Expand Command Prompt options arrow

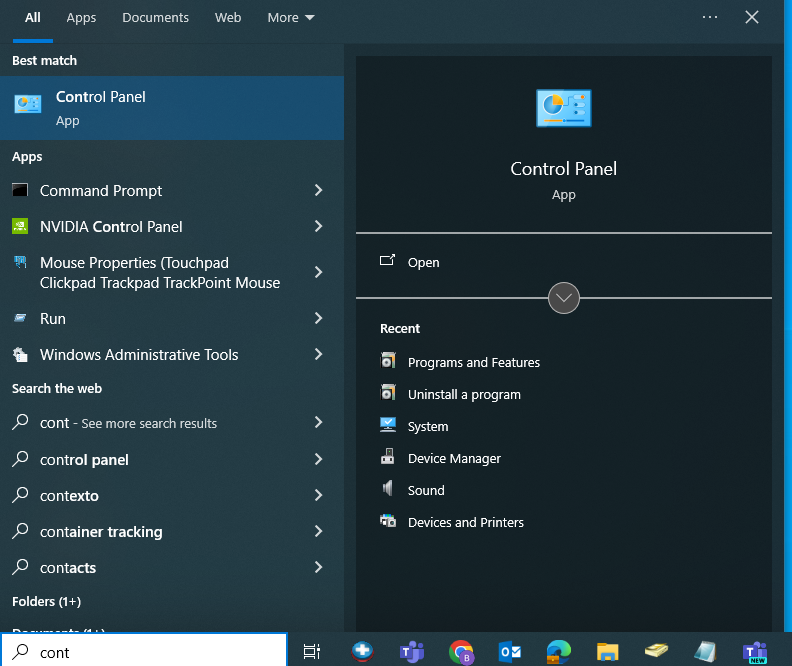pos(318,190)
